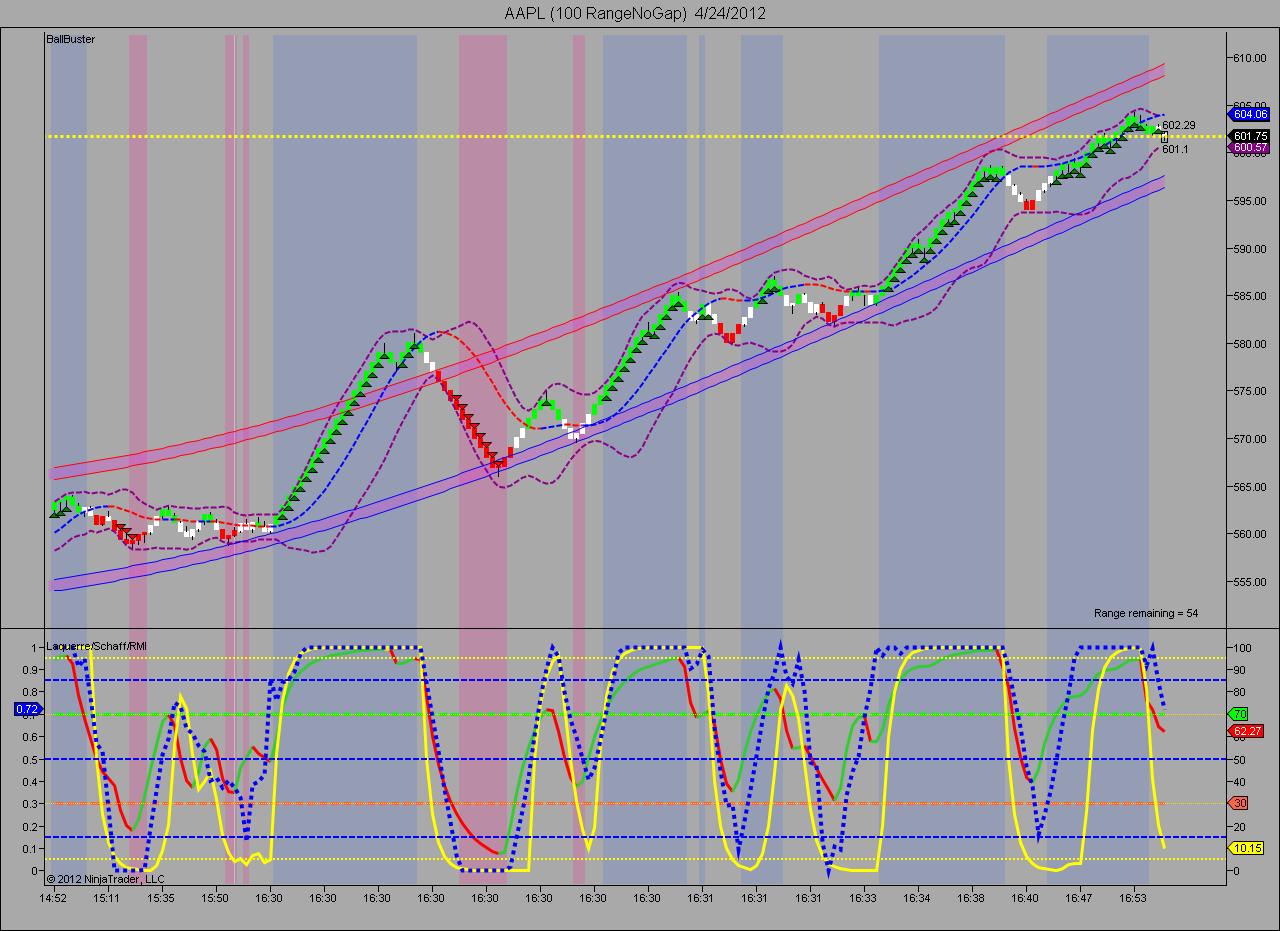Click the yellow 10.15 indicator value marker

(x=1245, y=848)
